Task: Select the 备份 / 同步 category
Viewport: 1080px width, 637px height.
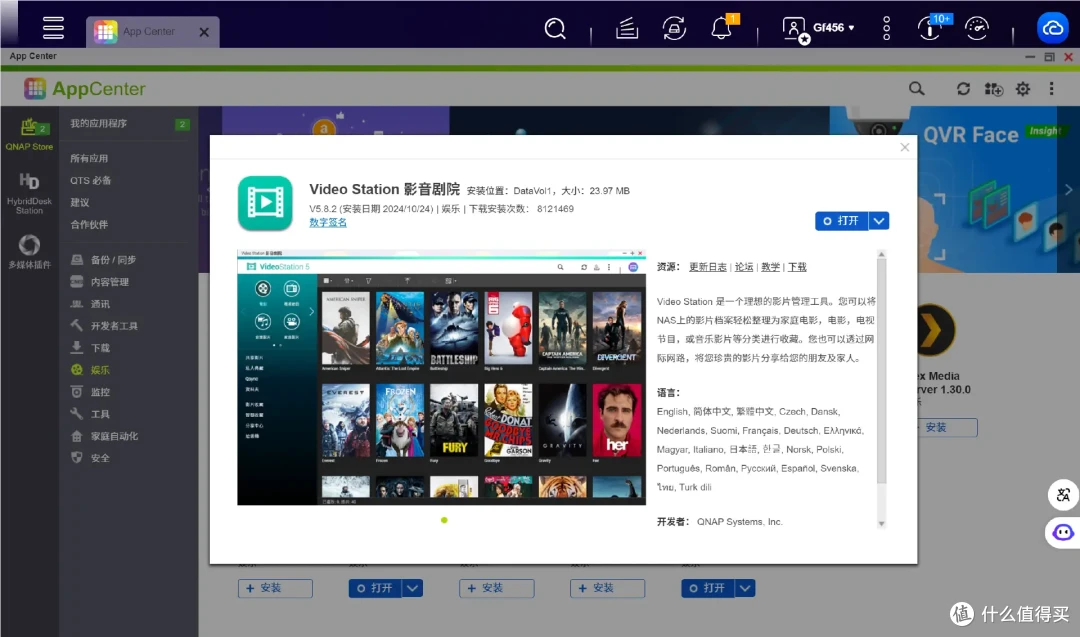Action: 103,260
